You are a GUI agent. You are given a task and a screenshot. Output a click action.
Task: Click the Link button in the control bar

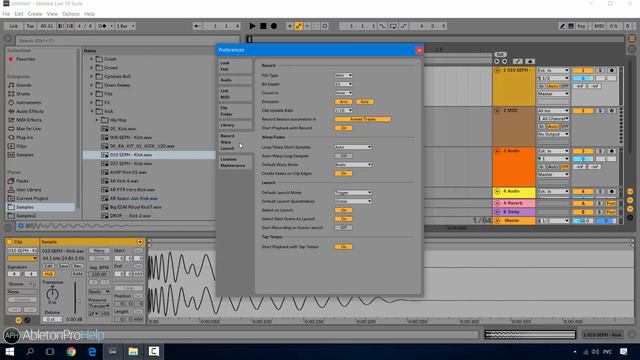13,26
